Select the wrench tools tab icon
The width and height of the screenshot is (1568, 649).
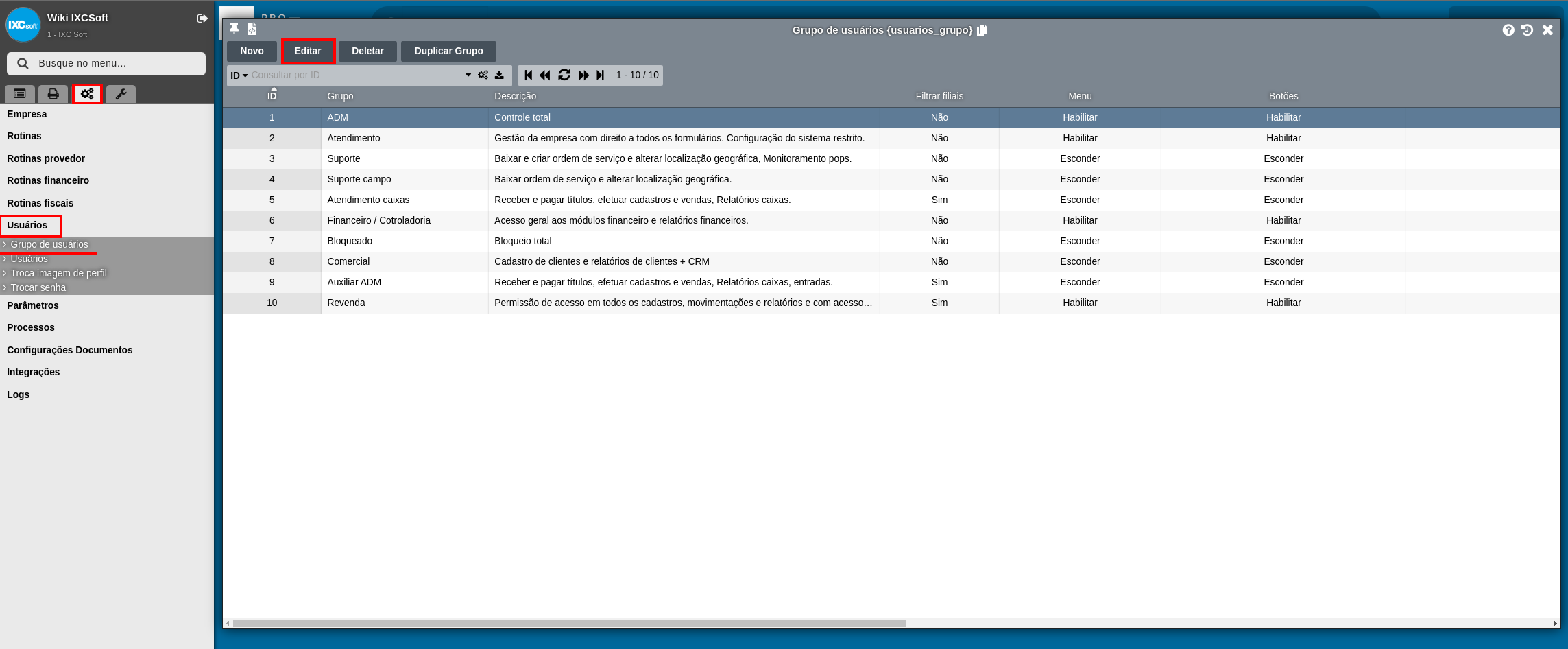121,94
